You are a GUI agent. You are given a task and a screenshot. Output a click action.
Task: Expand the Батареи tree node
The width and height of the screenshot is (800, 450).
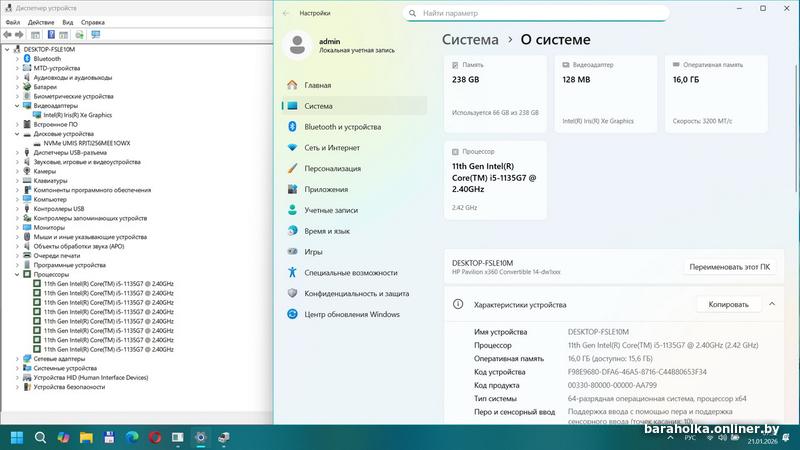click(x=17, y=87)
